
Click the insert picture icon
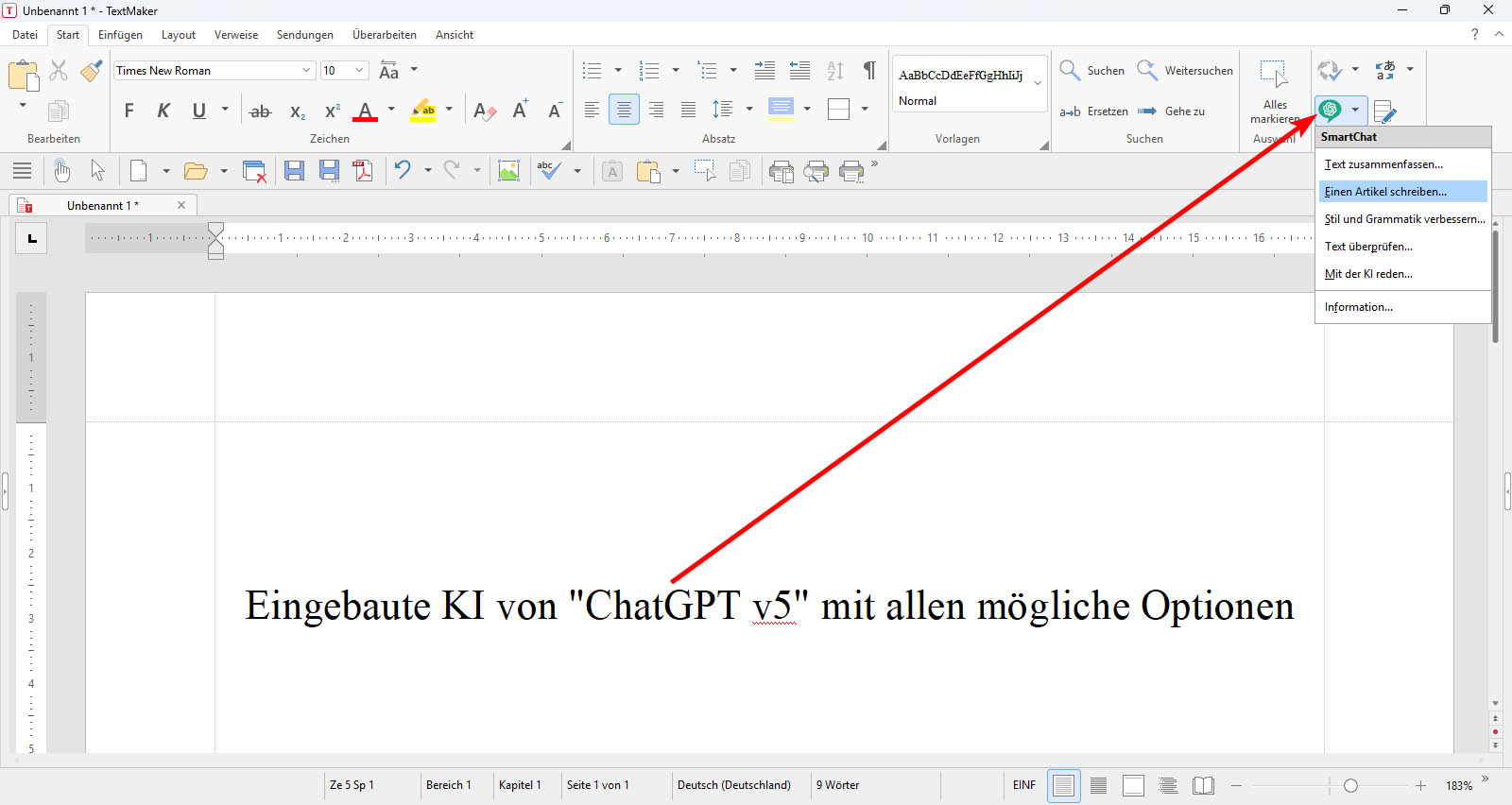tap(508, 171)
